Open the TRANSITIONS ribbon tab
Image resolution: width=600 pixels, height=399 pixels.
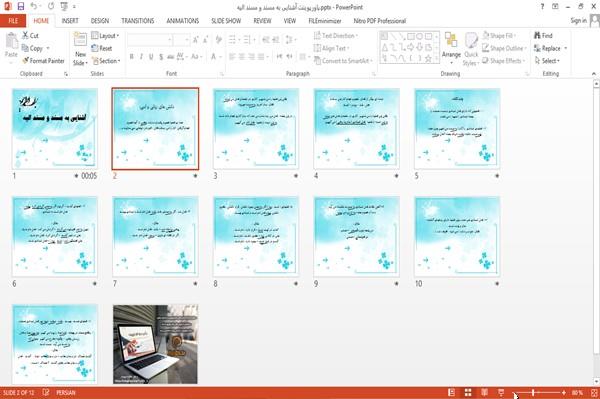click(x=138, y=21)
